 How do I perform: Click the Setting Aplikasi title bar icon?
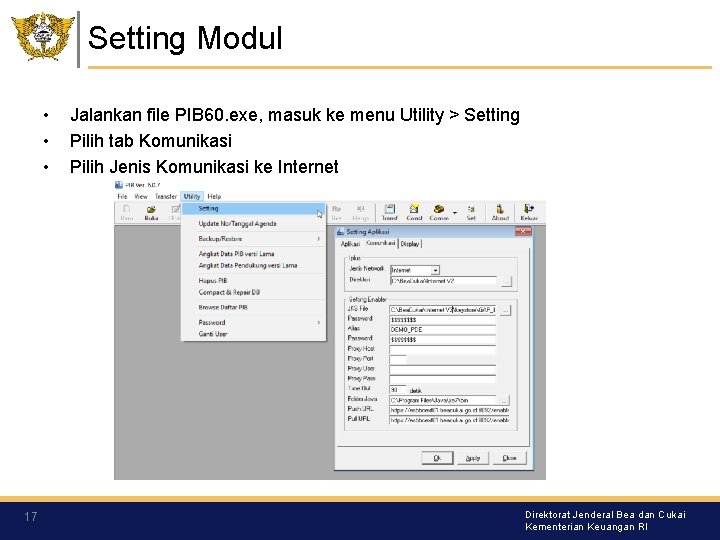(x=340, y=232)
